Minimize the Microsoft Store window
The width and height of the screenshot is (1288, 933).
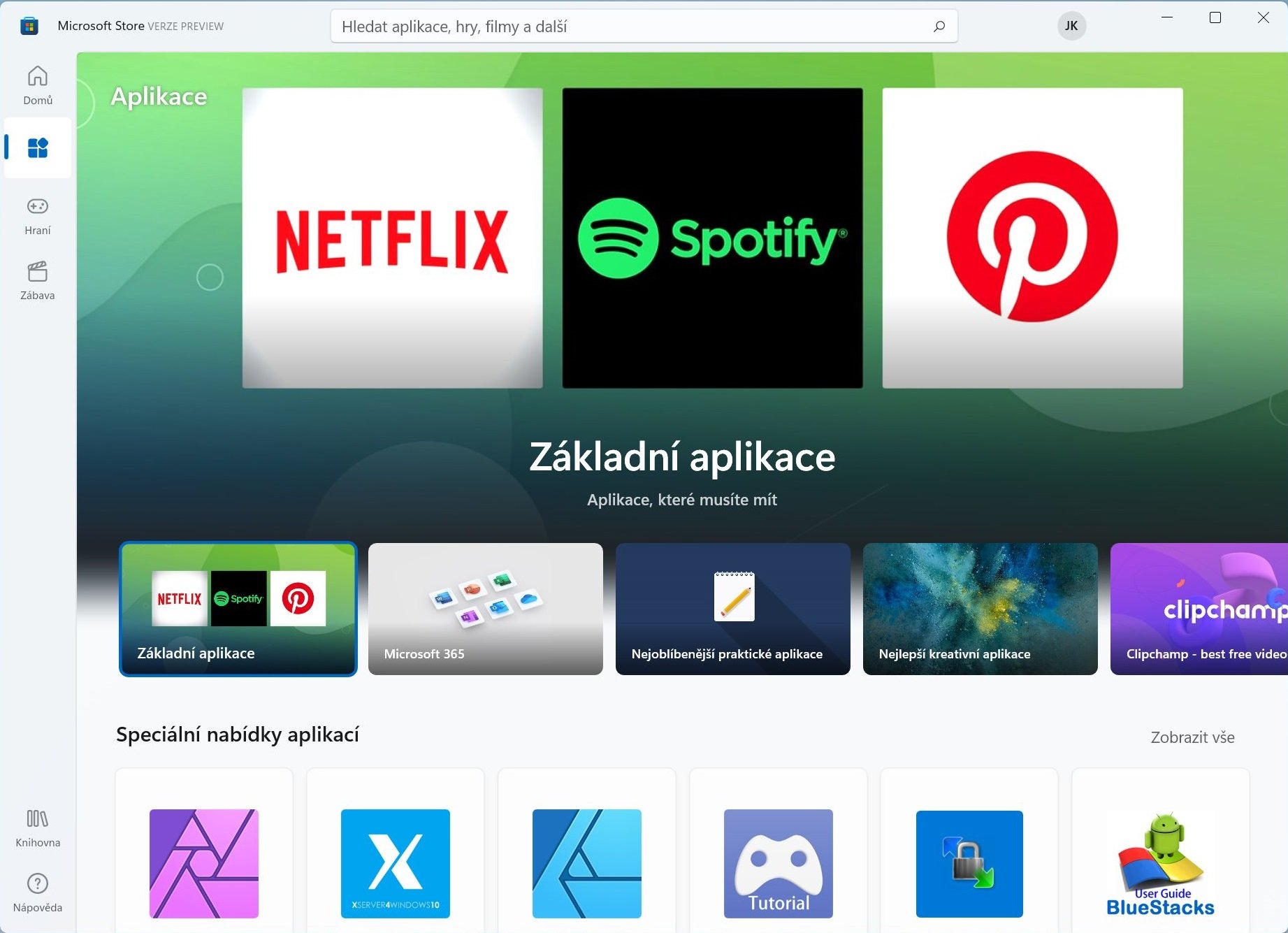1167,17
